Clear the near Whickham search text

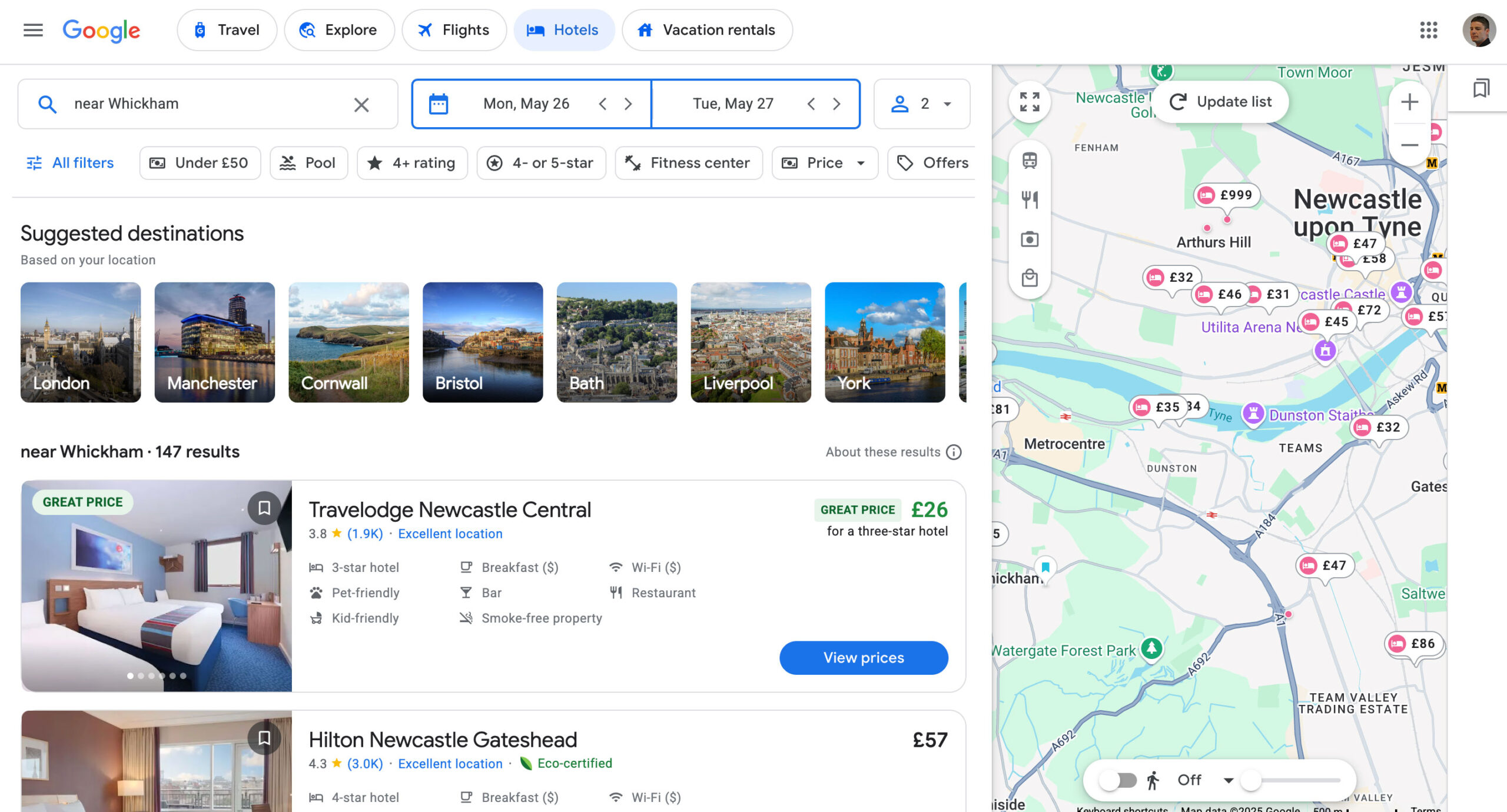(361, 104)
